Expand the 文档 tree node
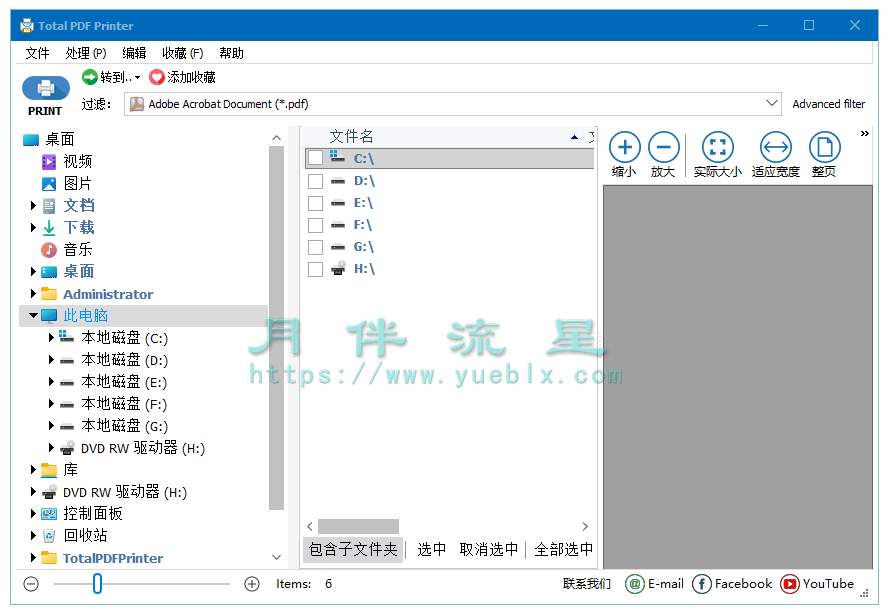 click(x=33, y=205)
